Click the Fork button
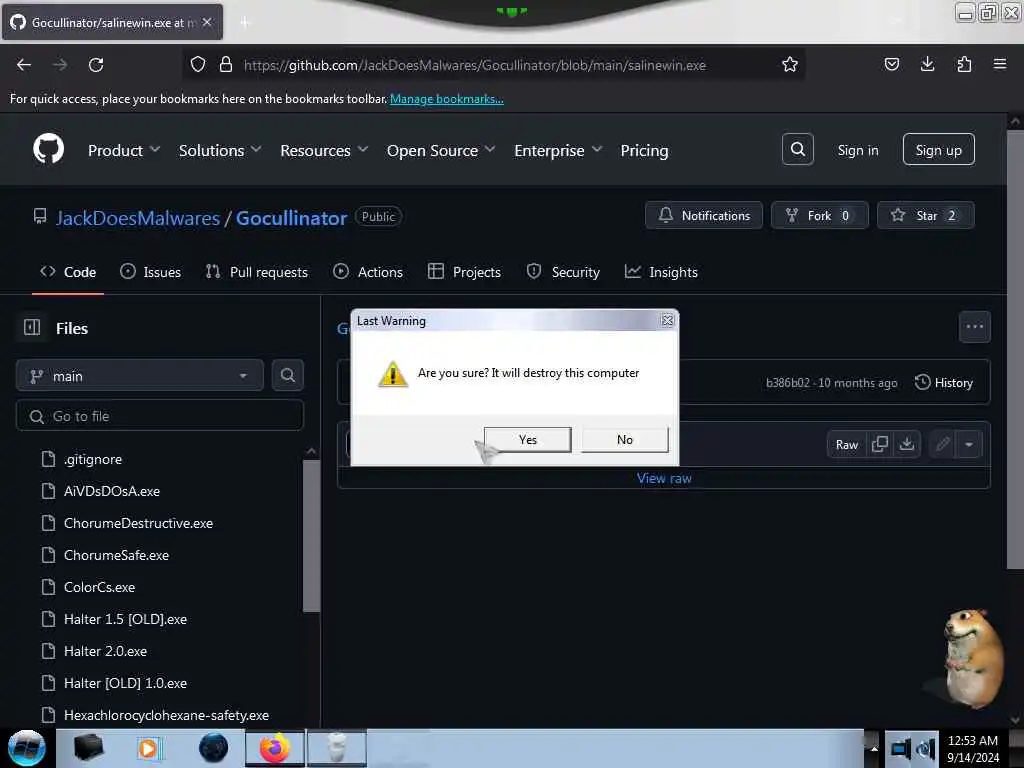 [x=819, y=215]
